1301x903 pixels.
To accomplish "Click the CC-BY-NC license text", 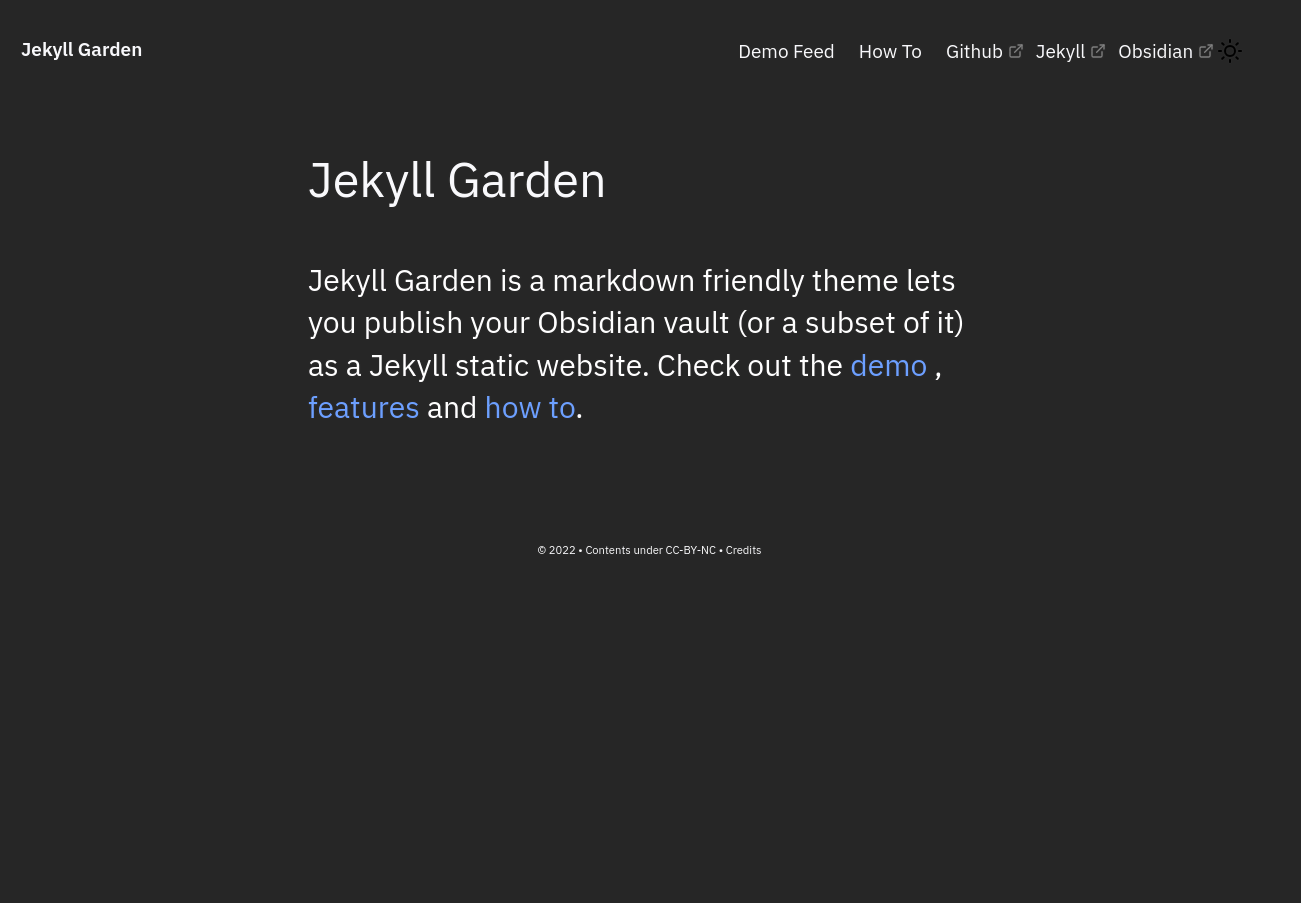I will click(x=690, y=550).
